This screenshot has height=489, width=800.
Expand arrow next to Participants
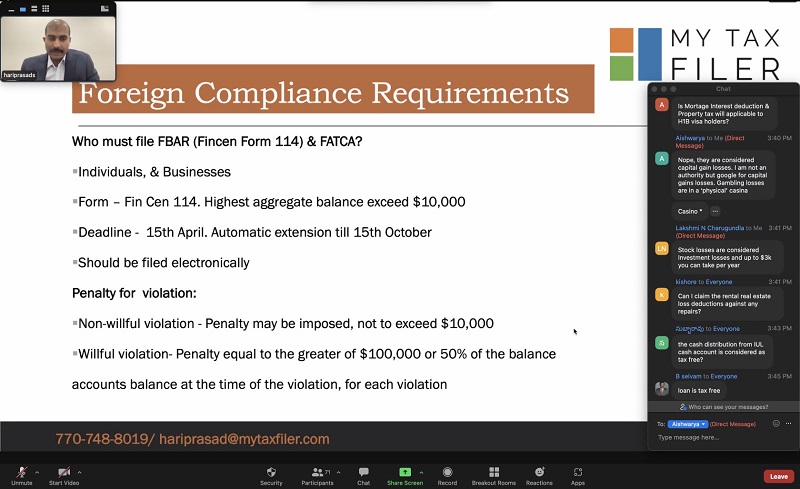tap(338, 472)
